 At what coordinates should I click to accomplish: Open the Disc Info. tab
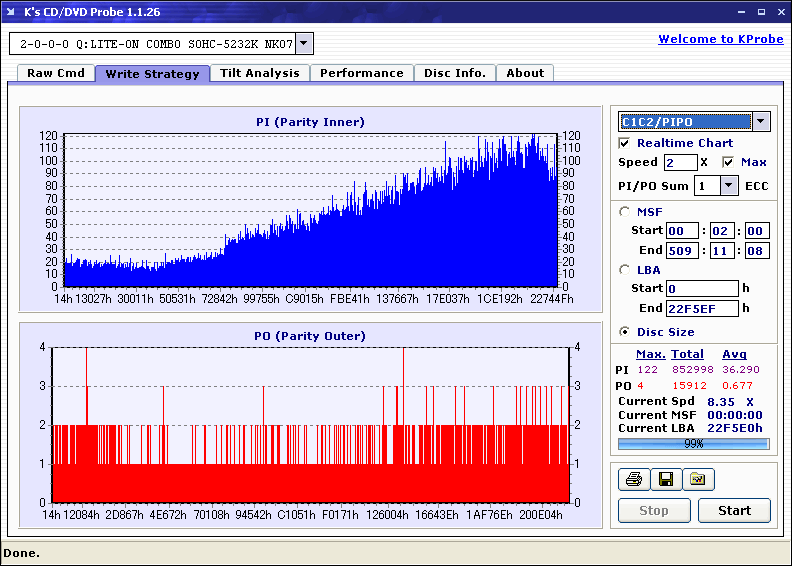pyautogui.click(x=455, y=73)
